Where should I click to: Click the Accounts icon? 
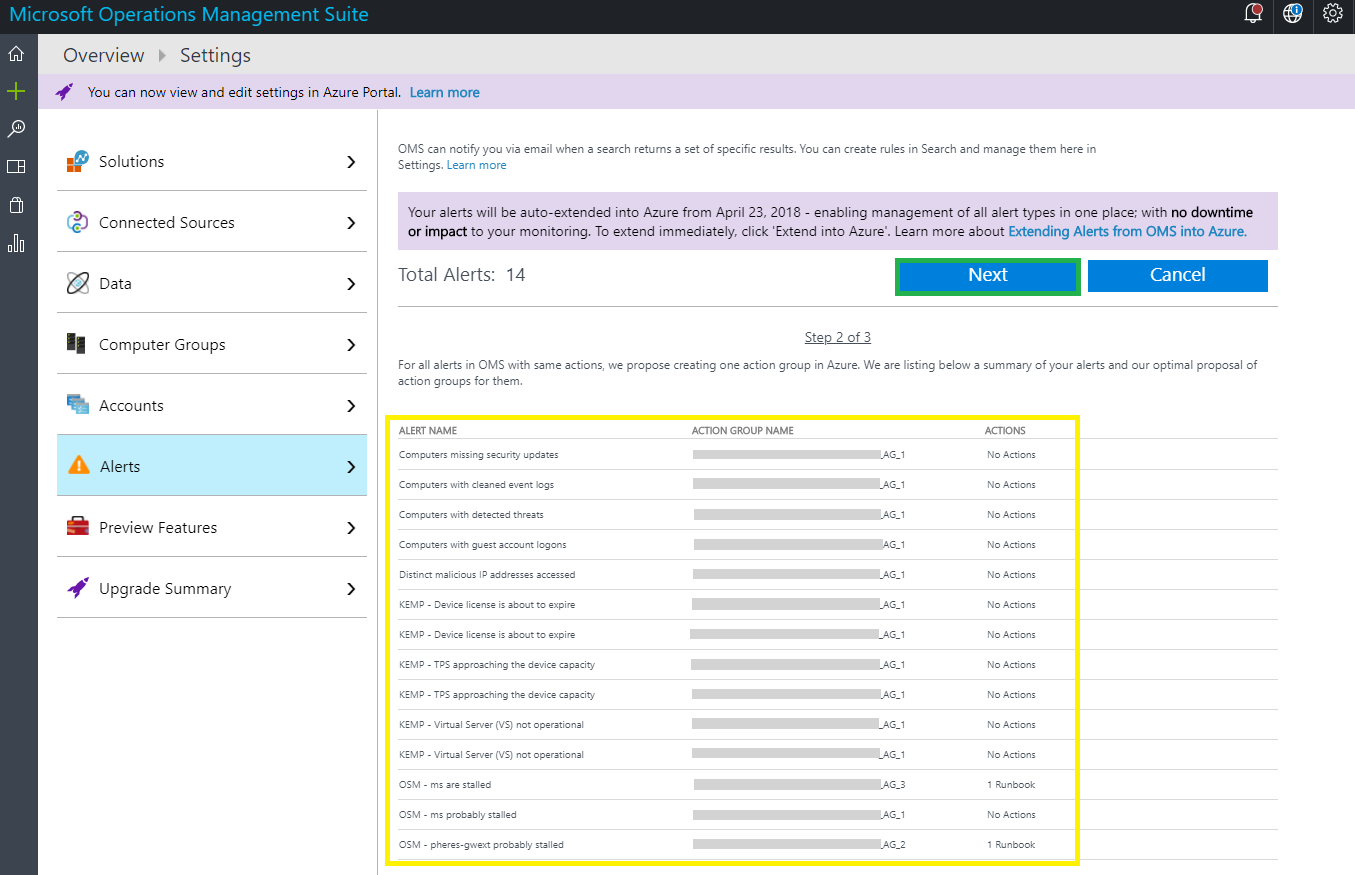[78, 405]
